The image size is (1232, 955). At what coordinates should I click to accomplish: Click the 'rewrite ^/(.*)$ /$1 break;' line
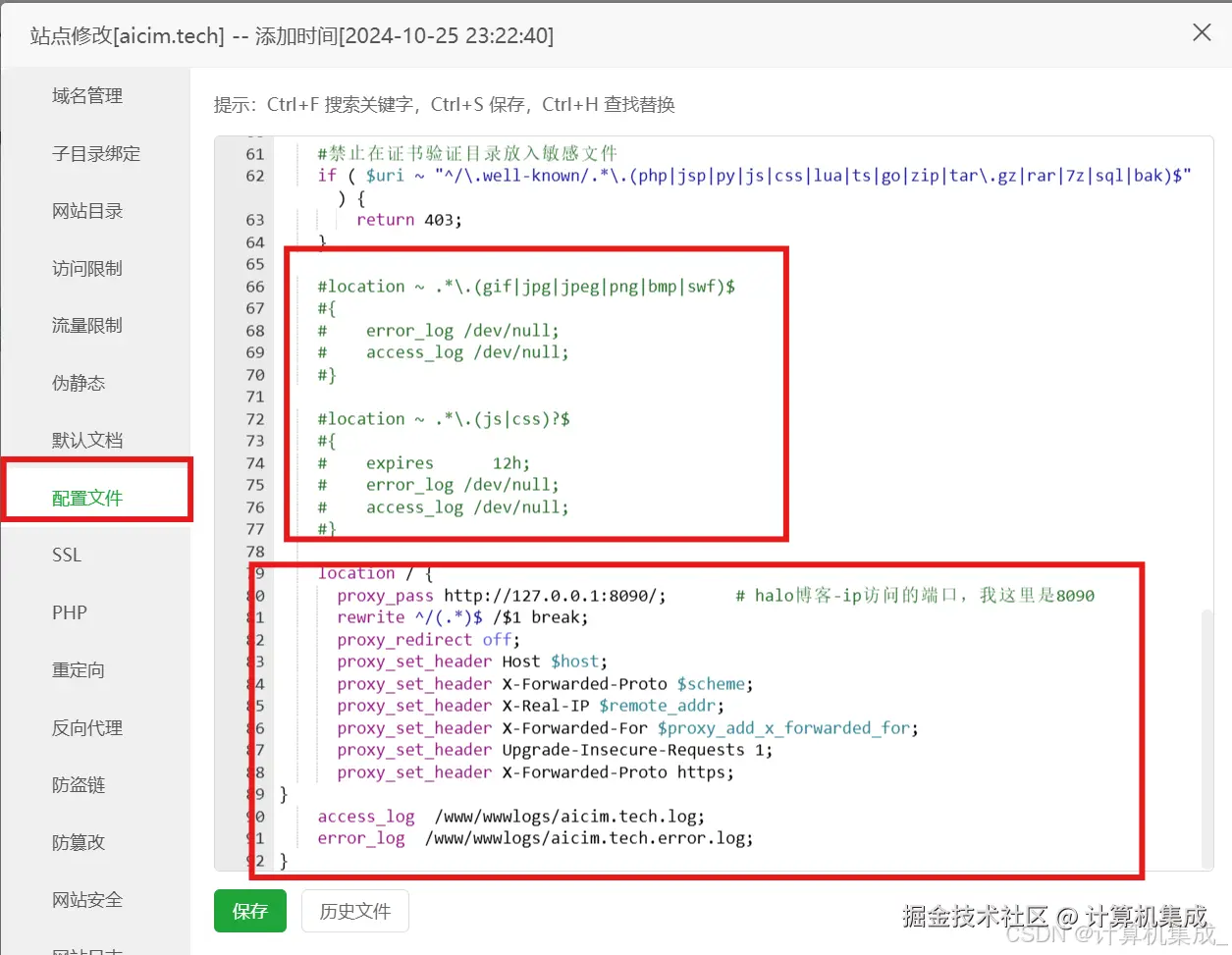pyautogui.click(x=462, y=617)
